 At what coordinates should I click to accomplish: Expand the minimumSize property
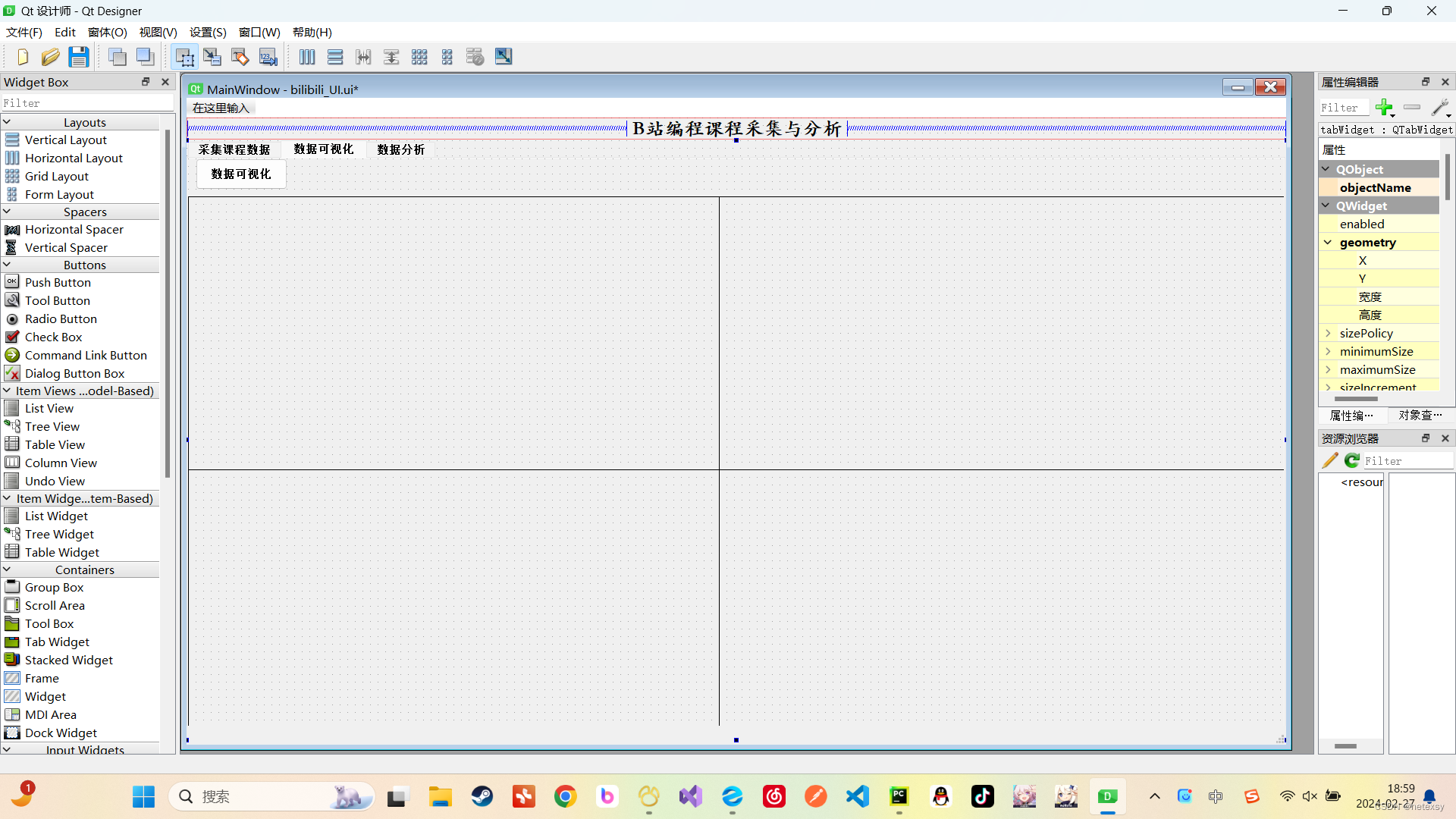tap(1328, 351)
